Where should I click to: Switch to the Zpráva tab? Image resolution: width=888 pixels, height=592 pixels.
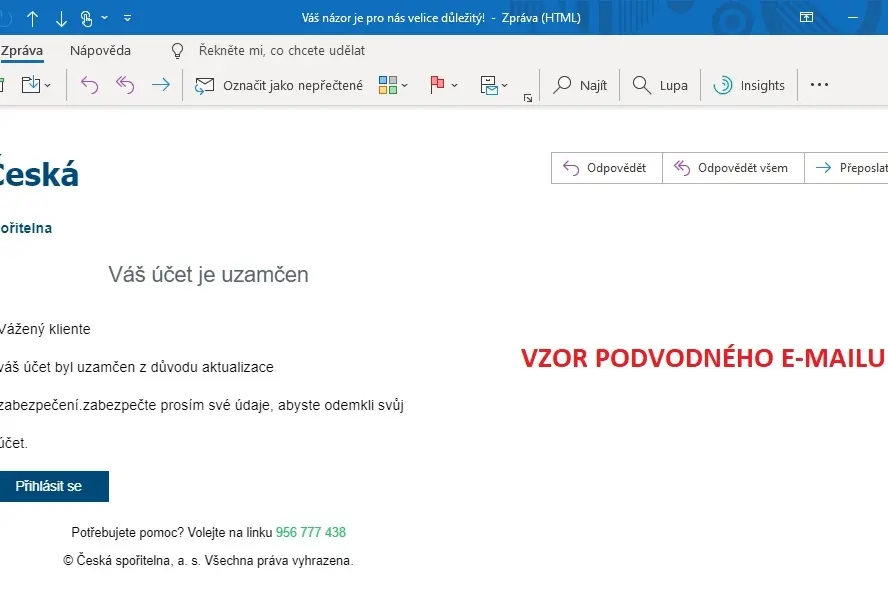(x=22, y=50)
